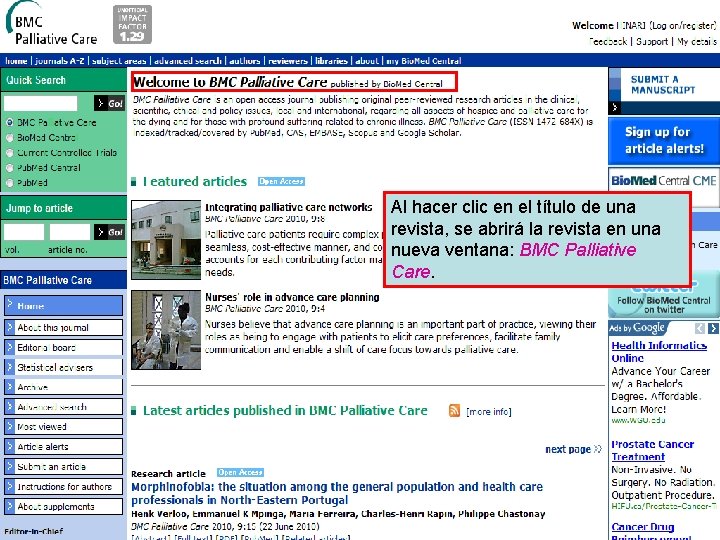Screen dimensions: 720x540
Task: Select the BMC Palliative Care radio option
Action: pyautogui.click(x=10, y=123)
